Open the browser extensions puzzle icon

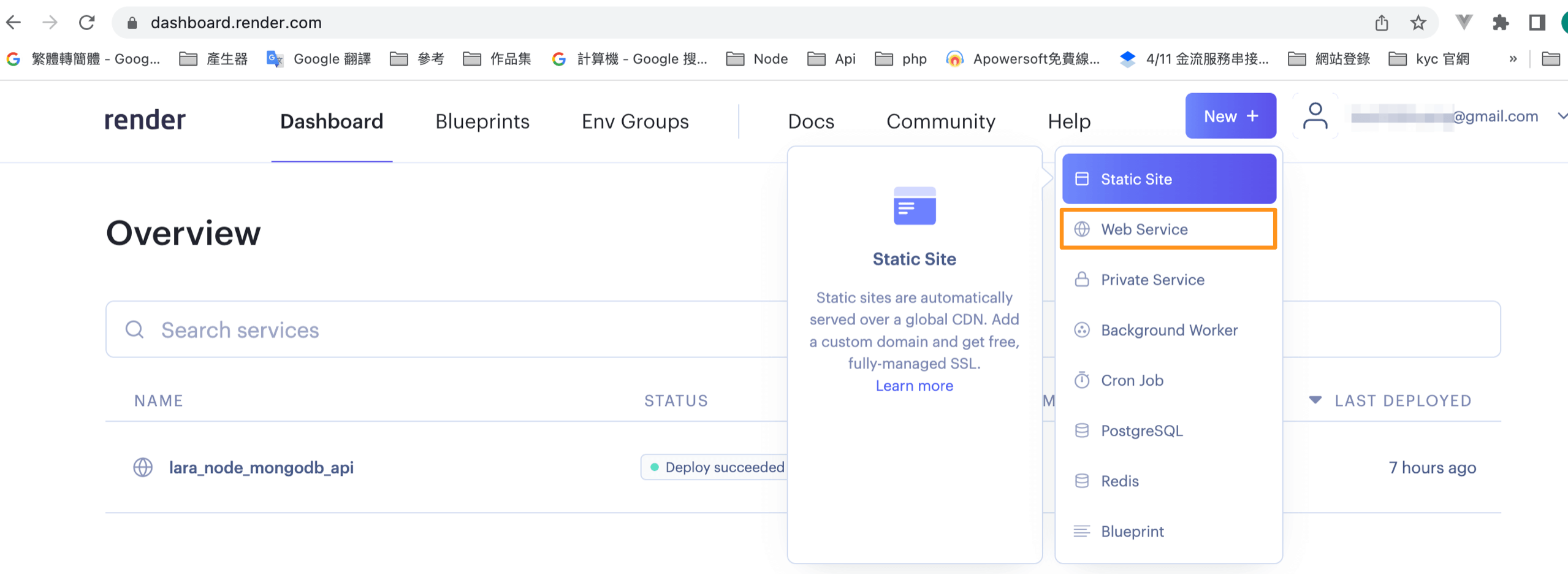coord(1500,23)
